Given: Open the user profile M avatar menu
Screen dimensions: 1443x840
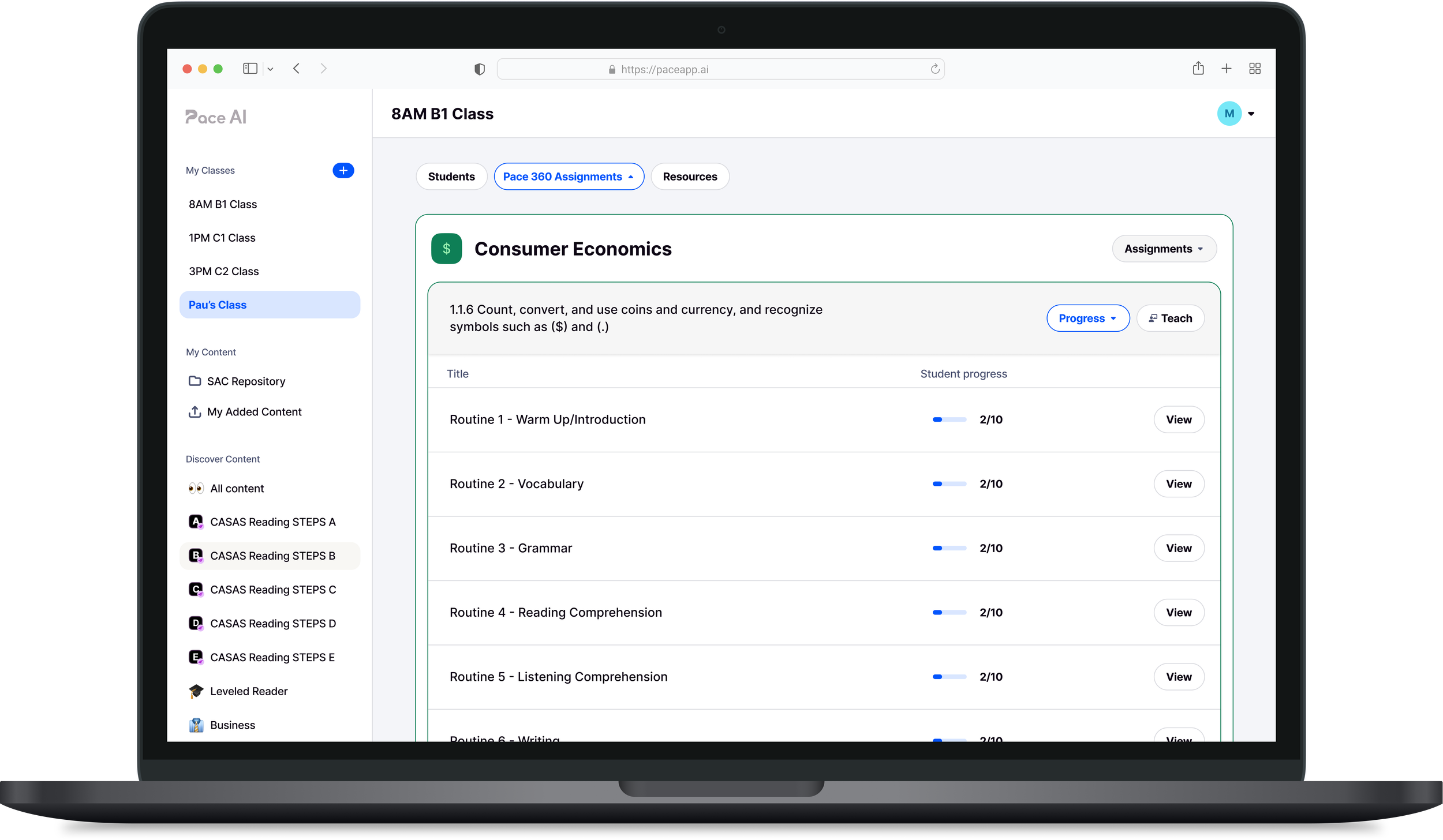Looking at the screenshot, I should coord(1229,114).
